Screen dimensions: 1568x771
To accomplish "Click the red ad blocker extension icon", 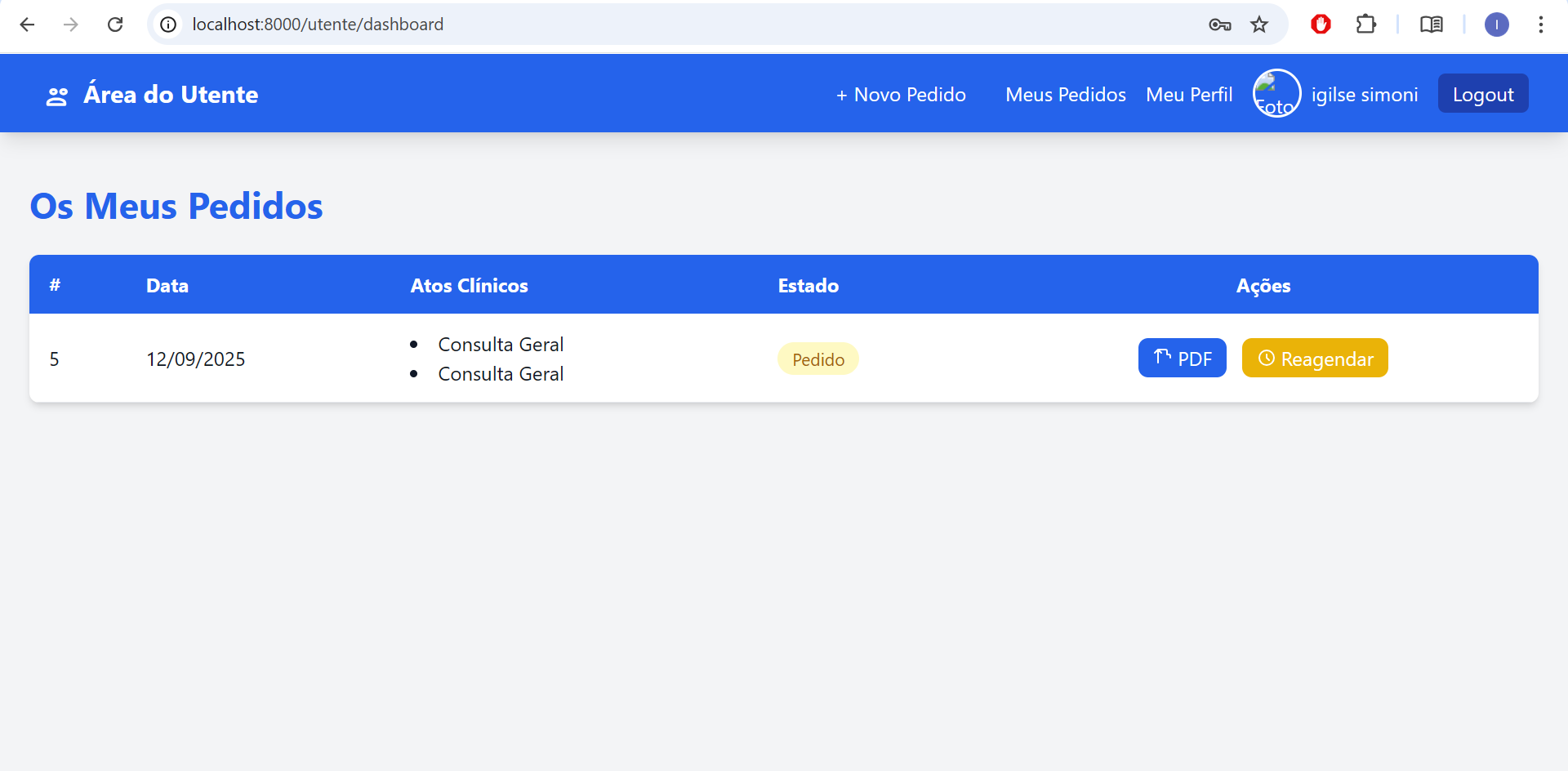I will [x=1321, y=25].
